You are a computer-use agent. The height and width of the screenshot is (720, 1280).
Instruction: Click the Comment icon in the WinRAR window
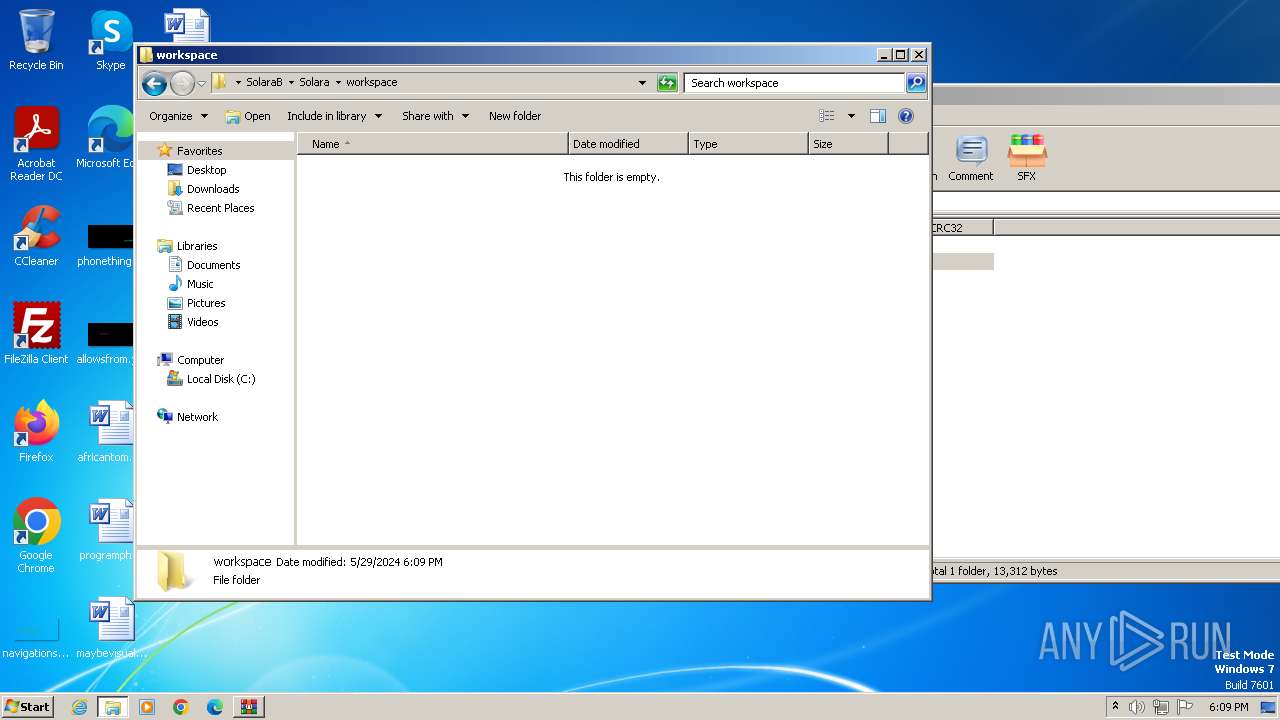point(970,158)
